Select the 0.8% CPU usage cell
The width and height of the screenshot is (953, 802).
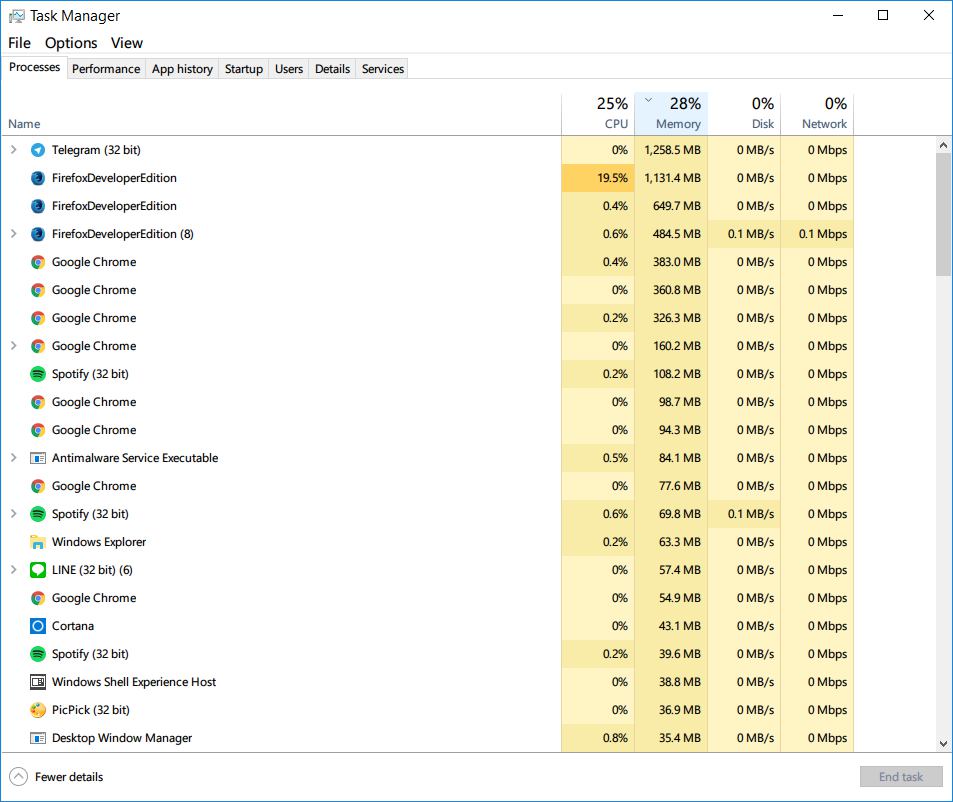click(x=598, y=738)
